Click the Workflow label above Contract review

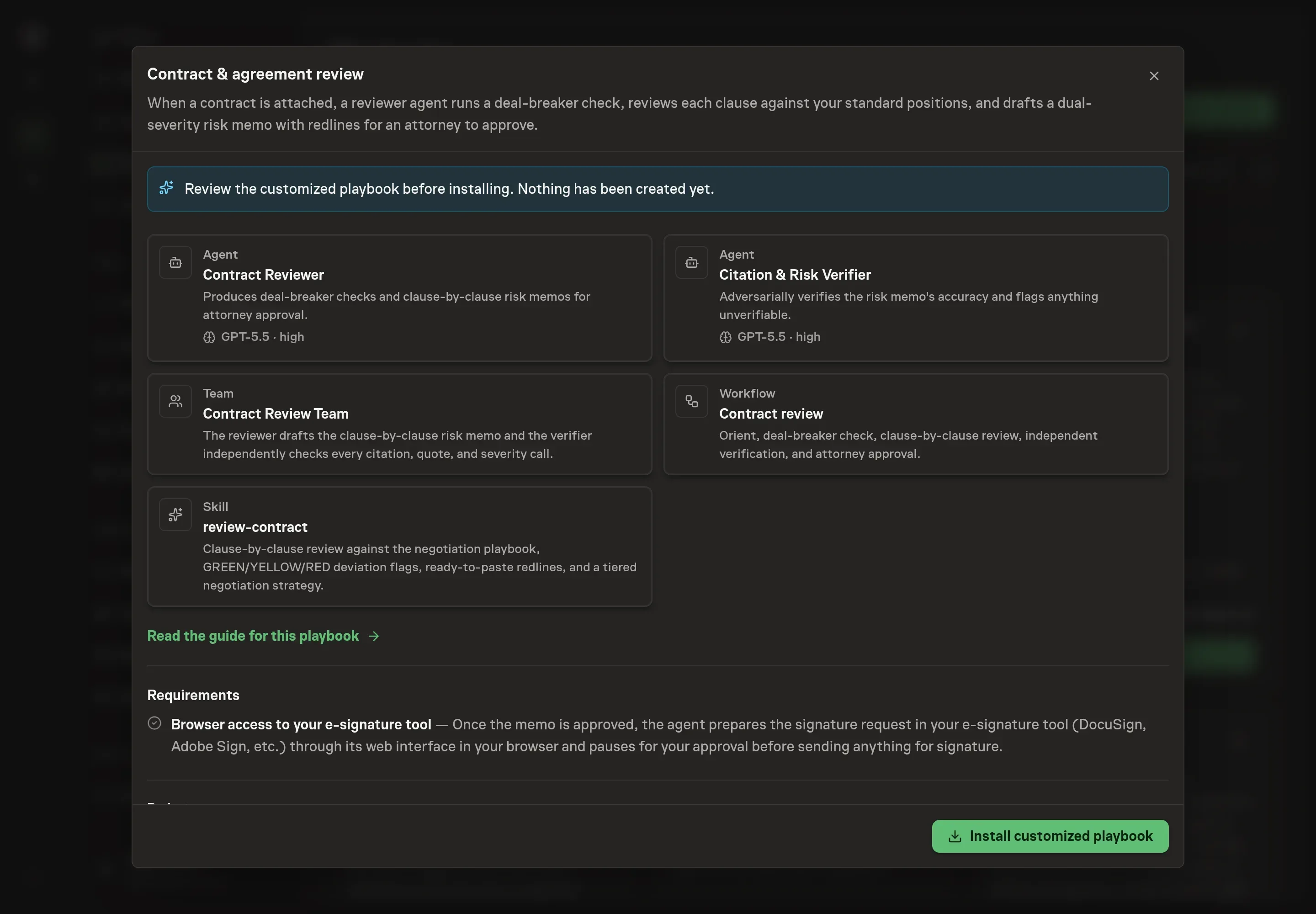click(747, 393)
